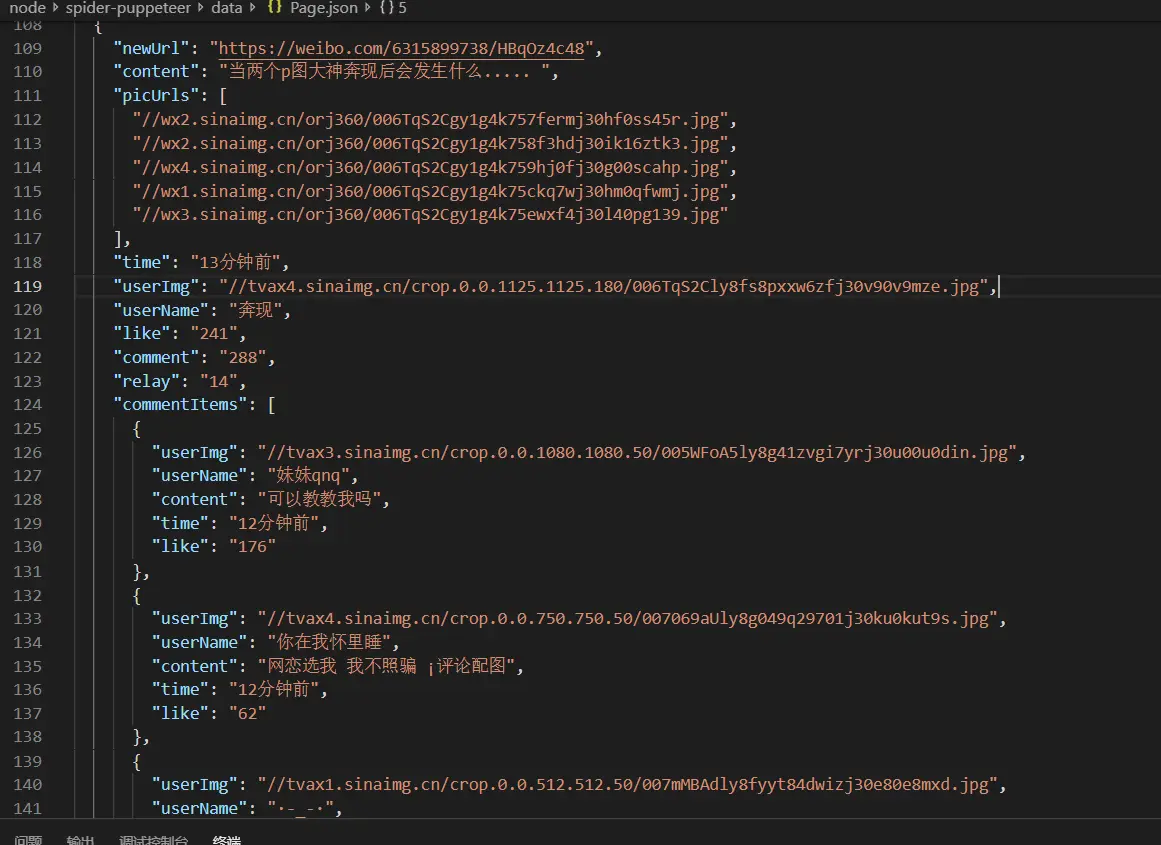1161x845 pixels.
Task: Click the like value "176"
Action: click(252, 547)
